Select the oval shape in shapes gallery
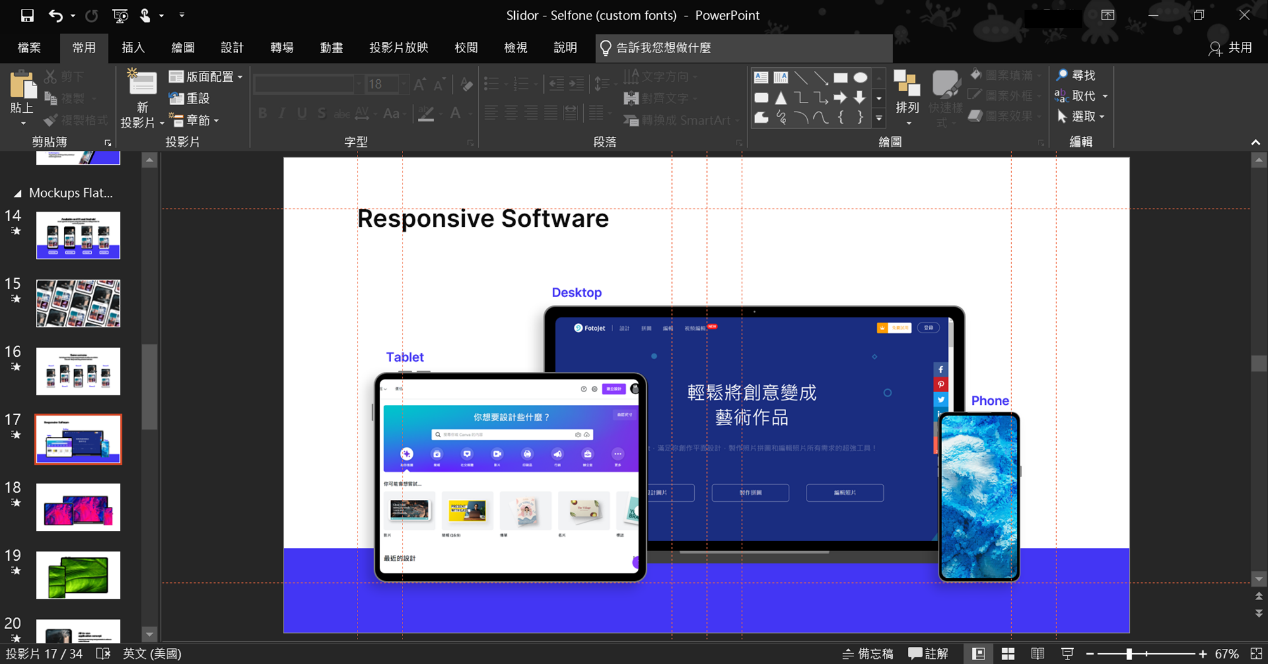Viewport: 1268px width, 664px height. (x=860, y=78)
